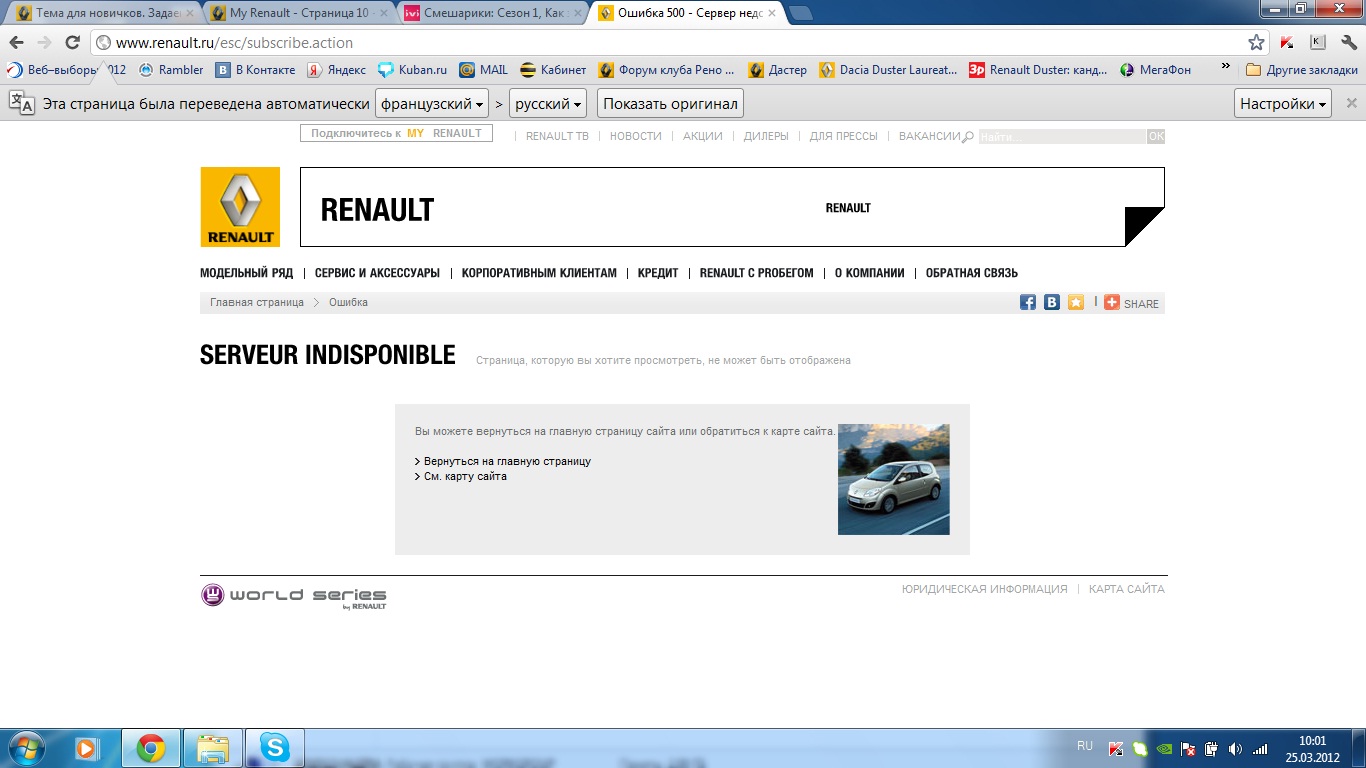This screenshot has height=768, width=1366.
Task: Close the translation bar
Action: (1352, 103)
